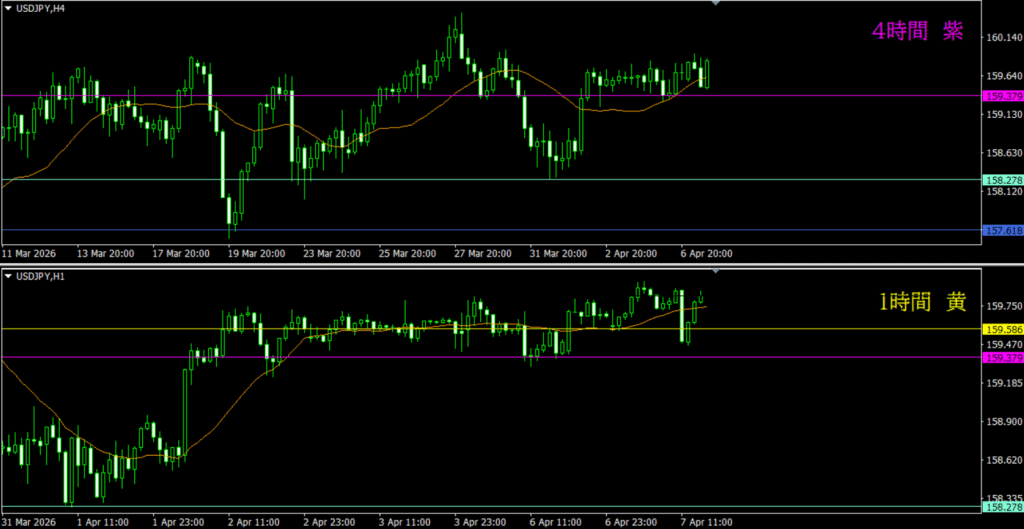Click chart shift triangle atop H4 chart
The width and height of the screenshot is (1024, 529).
click(715, 4)
